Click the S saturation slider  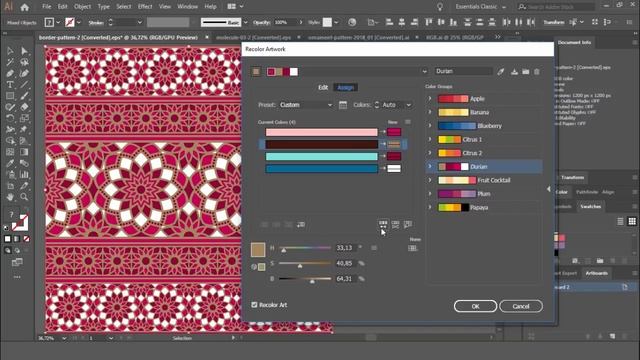click(x=306, y=264)
